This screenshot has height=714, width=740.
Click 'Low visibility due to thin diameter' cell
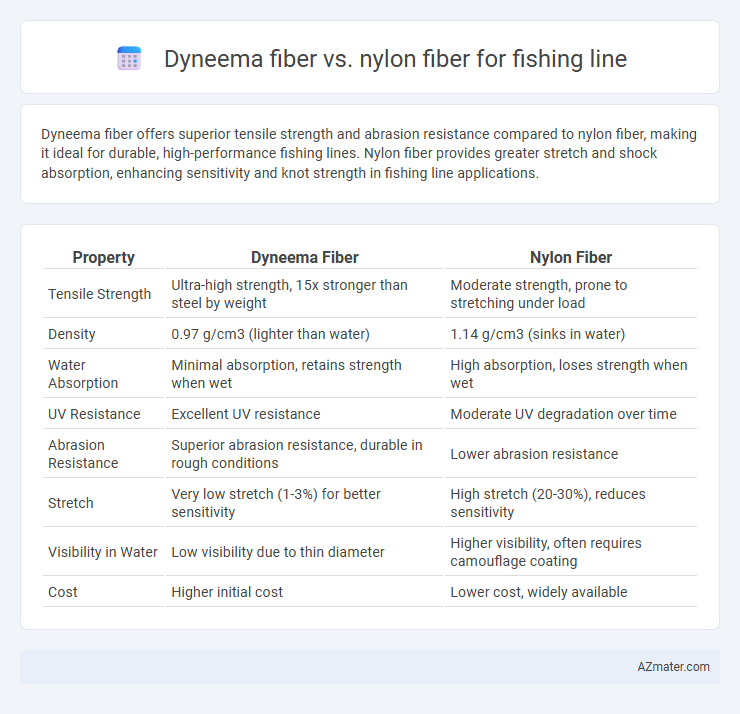pos(304,552)
